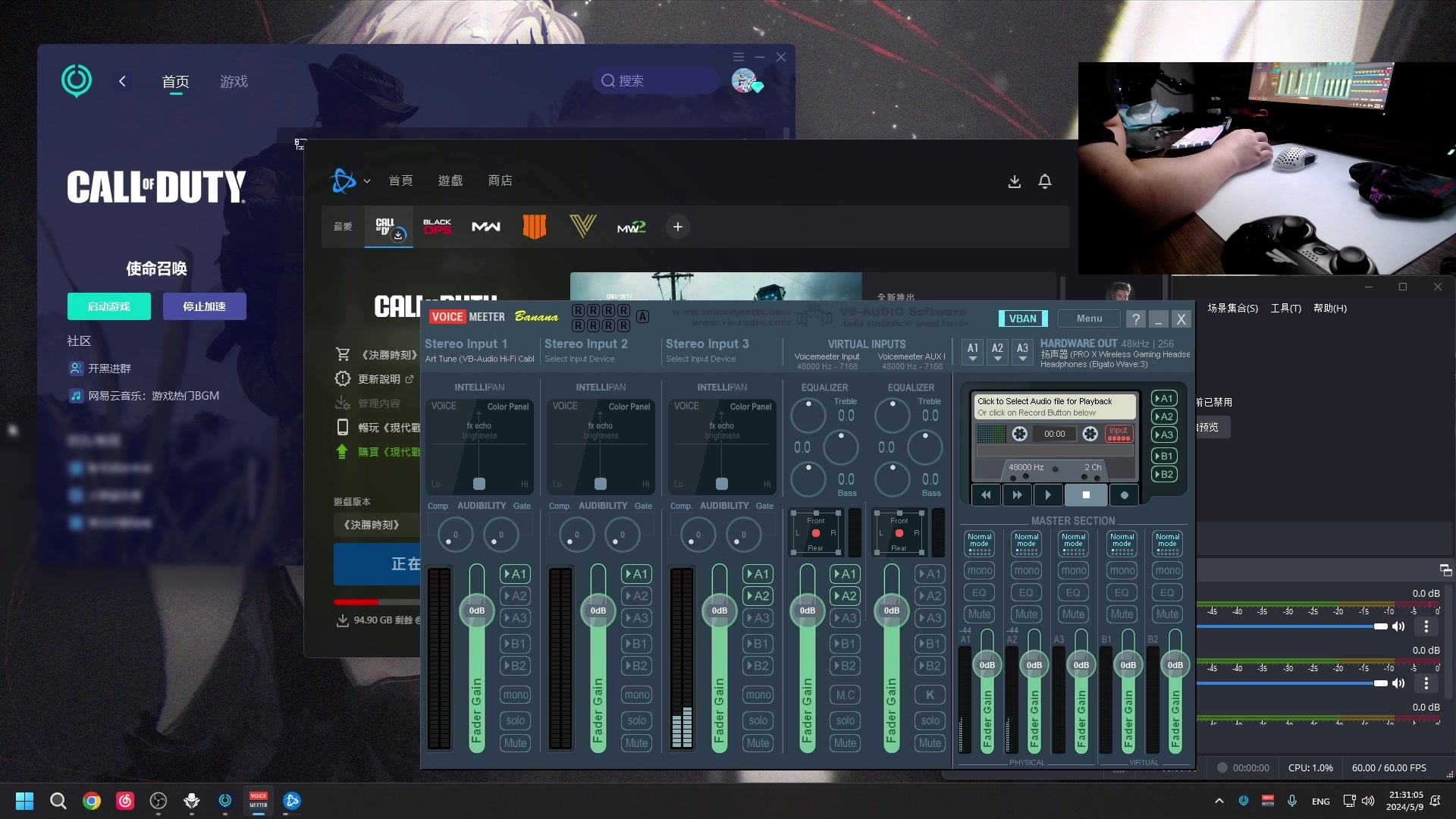Open Battle.net downloads icon
Viewport: 1456px width, 819px height.
tap(1015, 181)
